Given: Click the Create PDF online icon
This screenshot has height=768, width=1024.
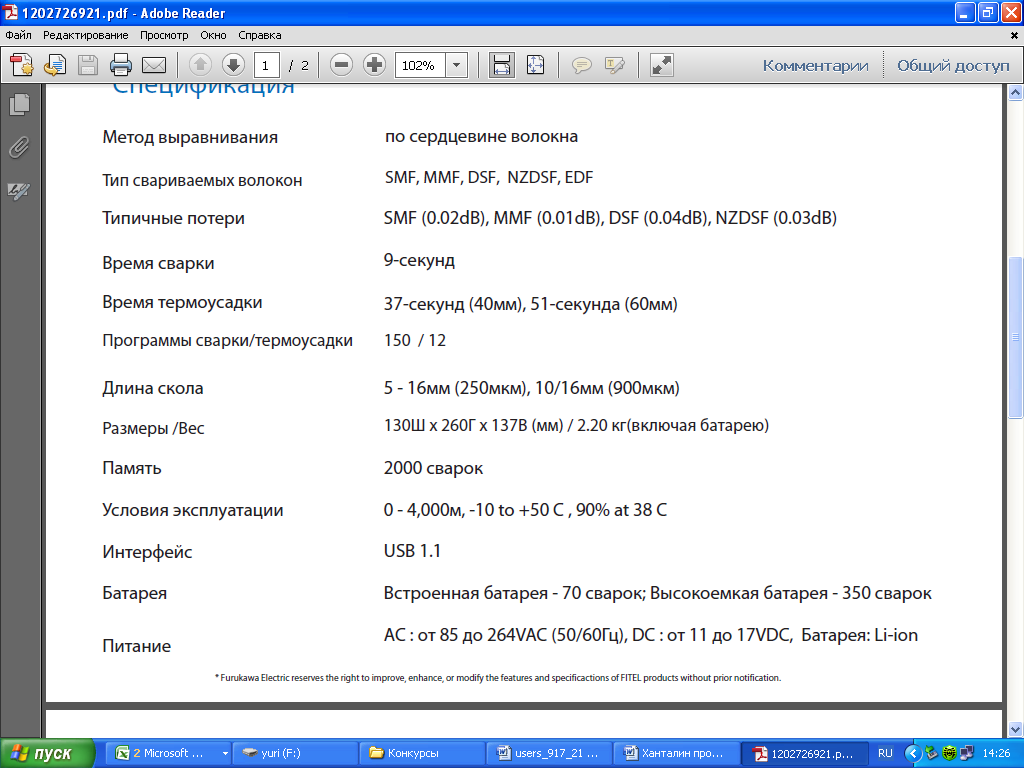Looking at the screenshot, I should 22,65.
